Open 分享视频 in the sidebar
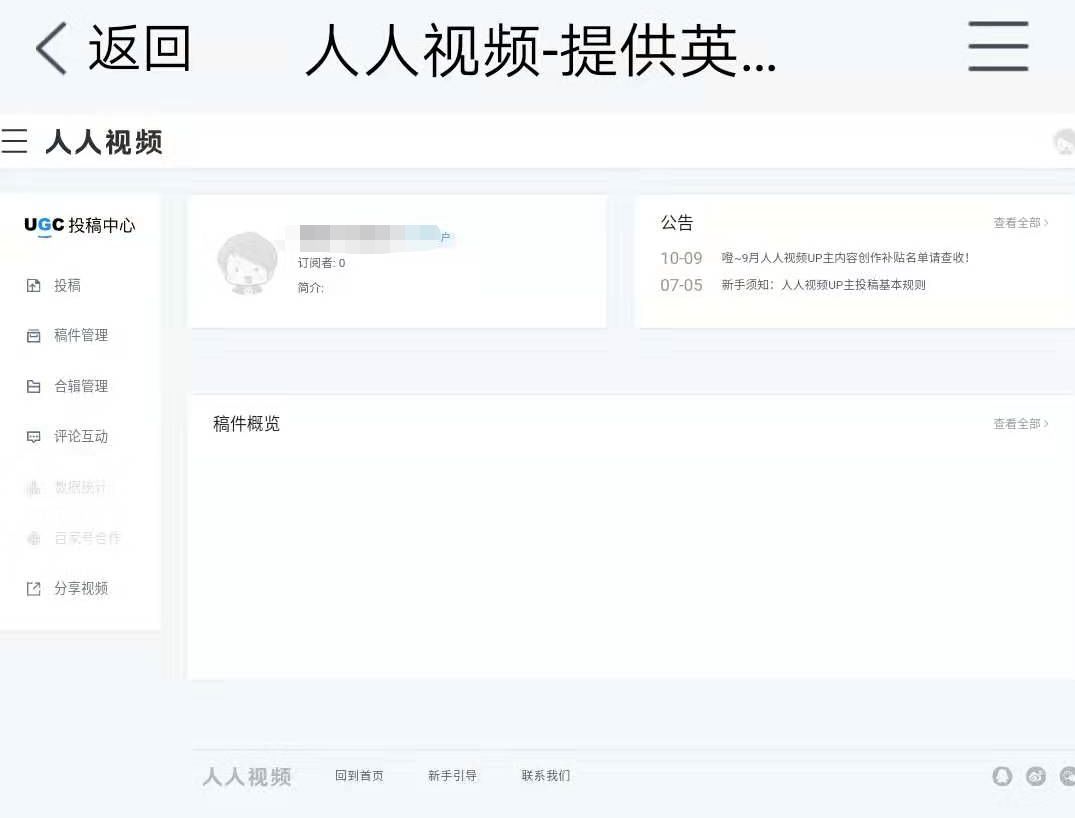This screenshot has height=818, width=1075. (81, 588)
